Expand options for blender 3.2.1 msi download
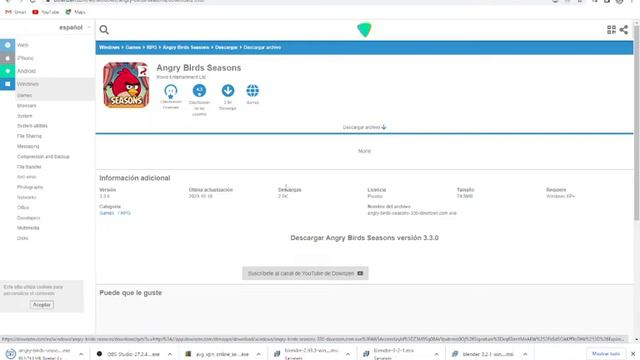 coord(525,354)
